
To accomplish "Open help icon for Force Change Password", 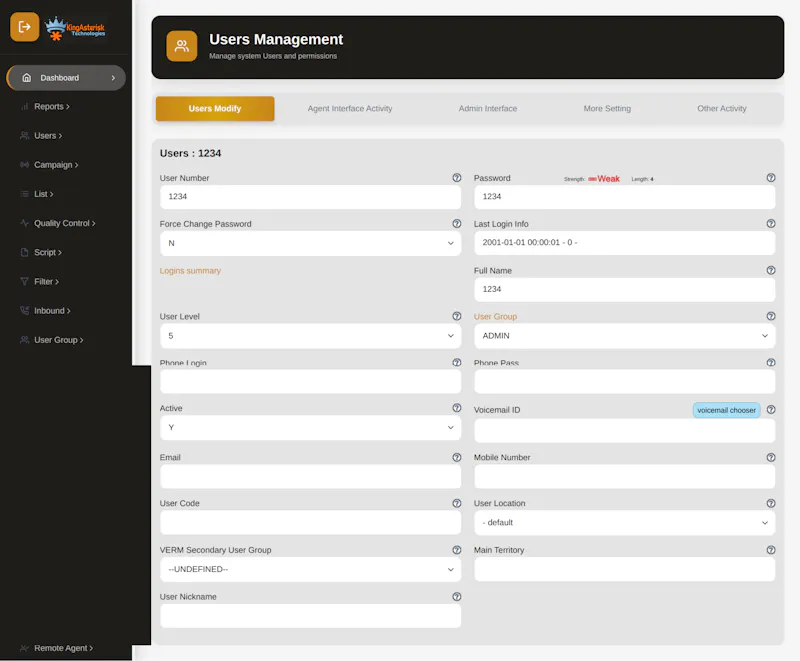I will (x=457, y=223).
